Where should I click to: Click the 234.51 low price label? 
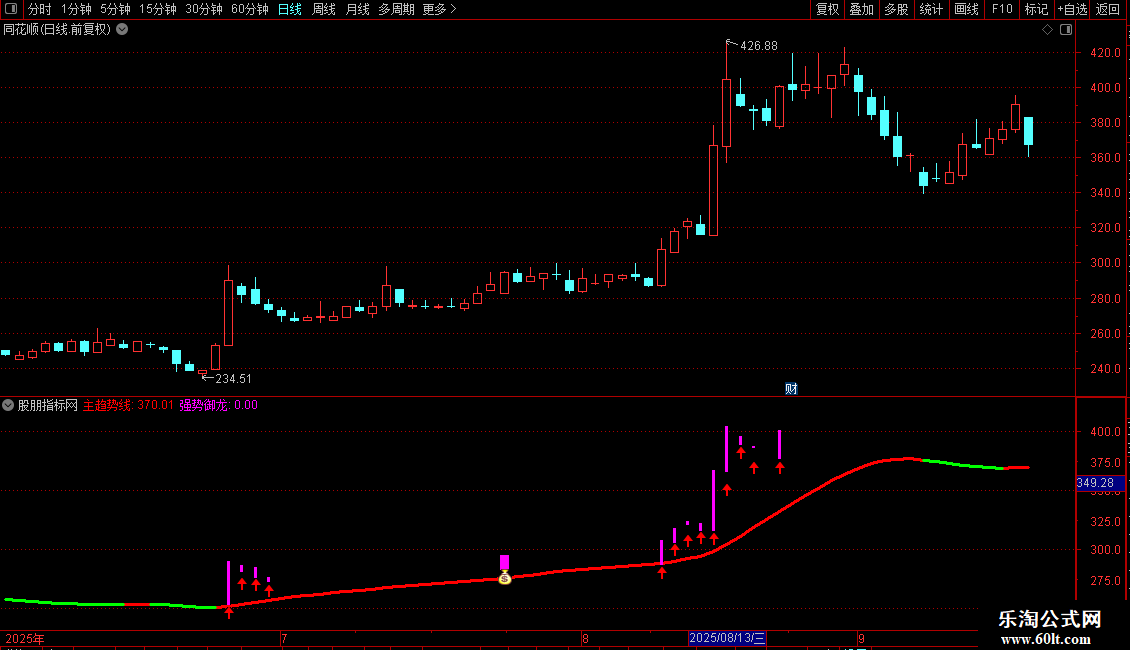point(233,378)
